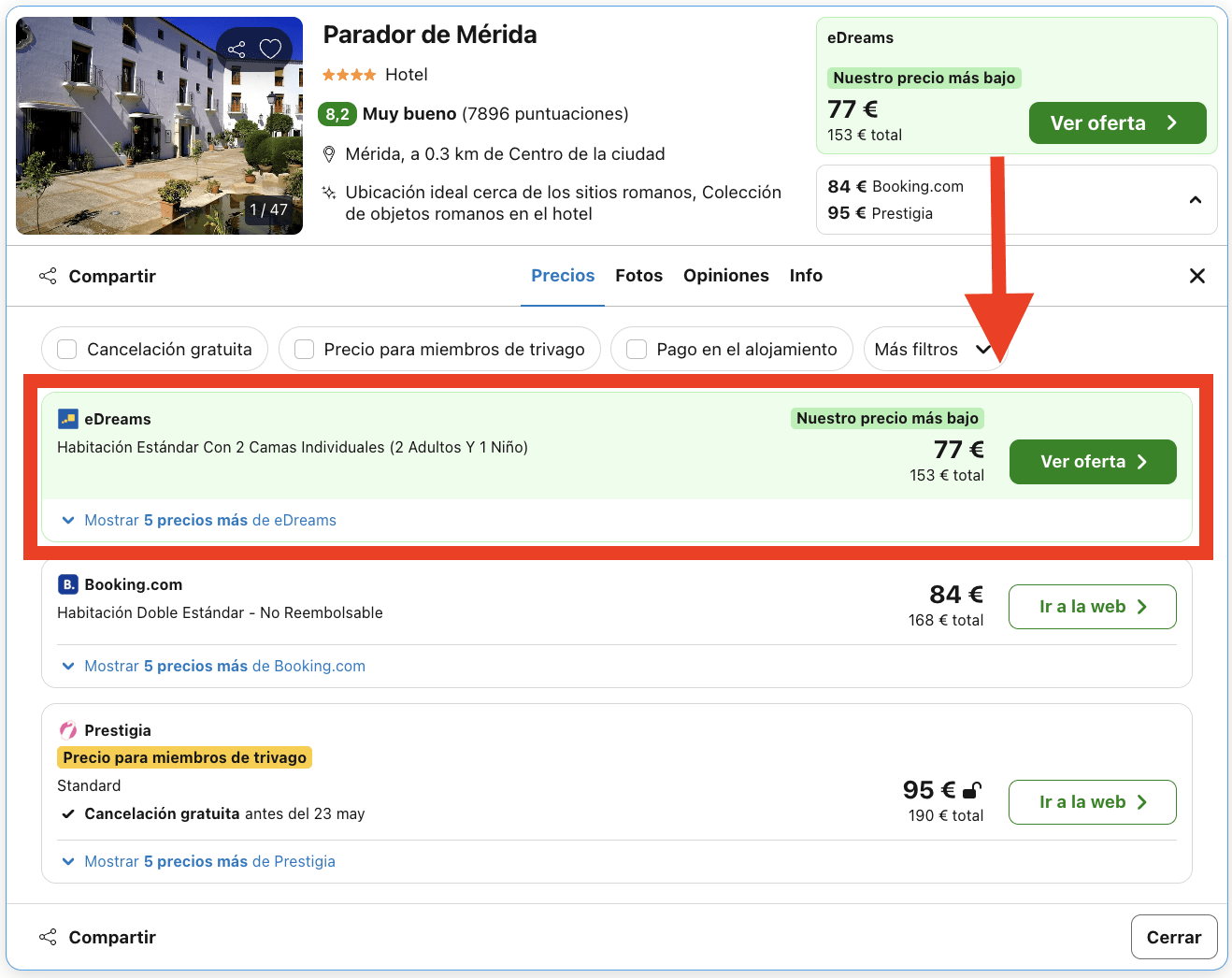Check Precio para miembros de trivago
Viewport: 1232px width, 978px height.
point(304,349)
